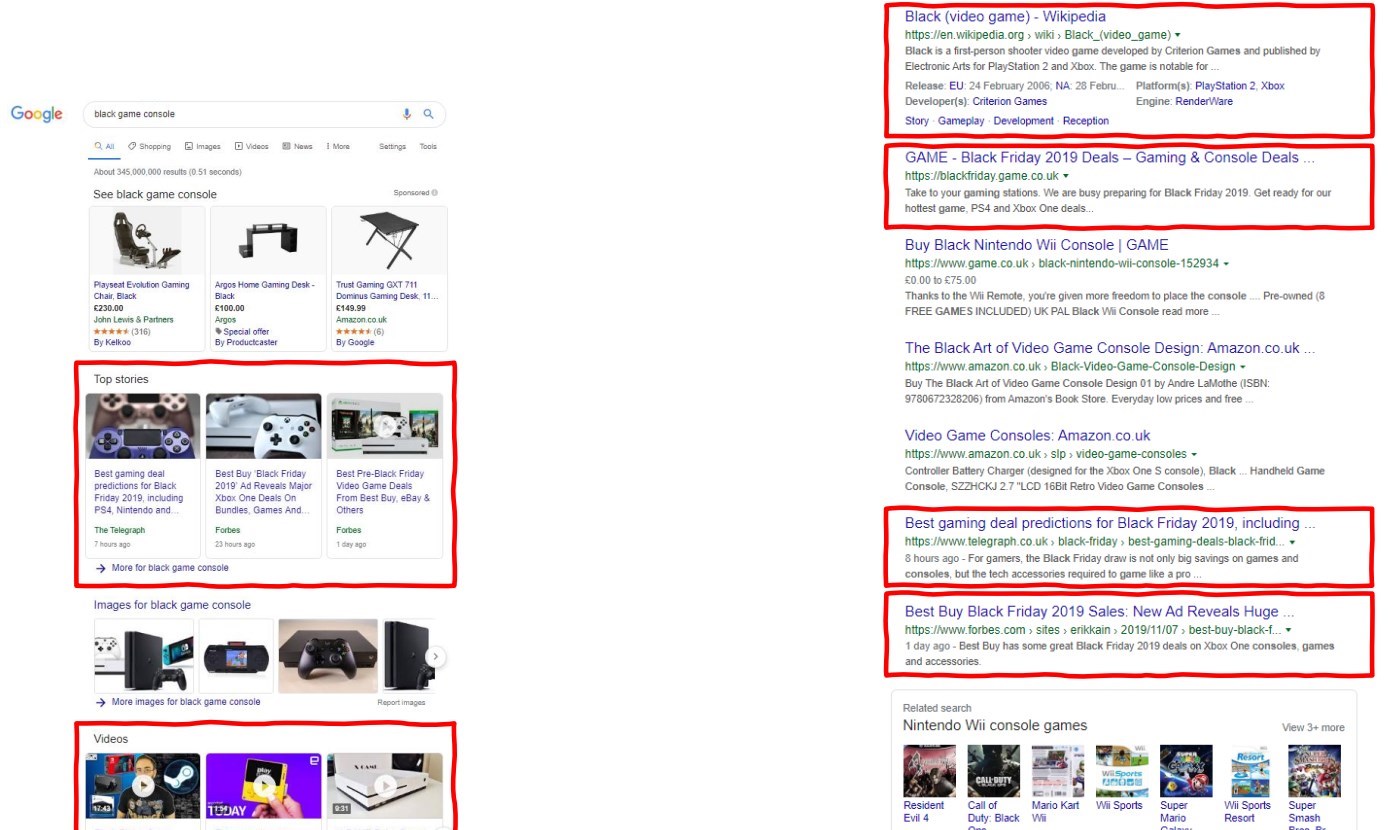Click the Playseat gaming chair product image
The image size is (1391, 830).
[147, 241]
